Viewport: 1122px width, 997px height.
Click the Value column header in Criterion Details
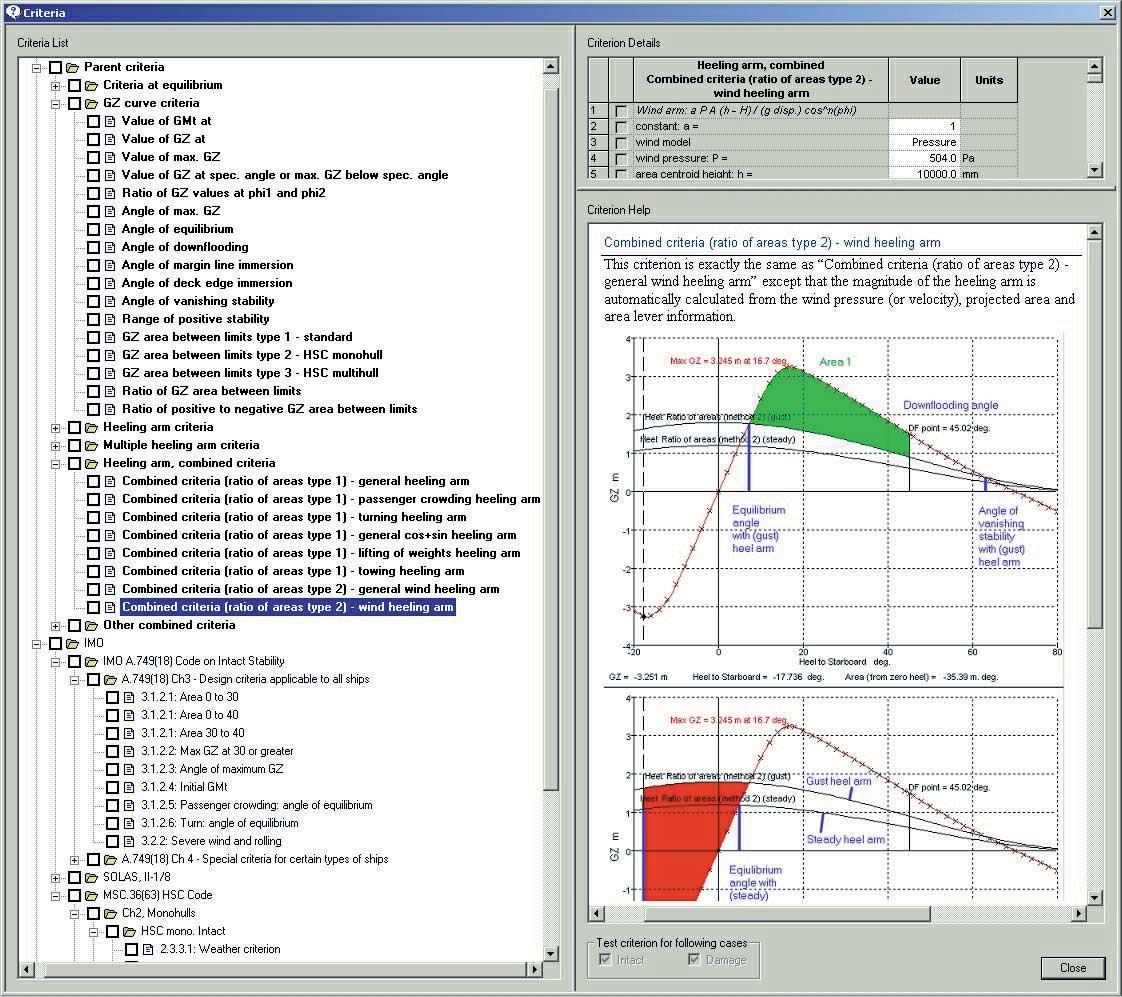[x=925, y=80]
